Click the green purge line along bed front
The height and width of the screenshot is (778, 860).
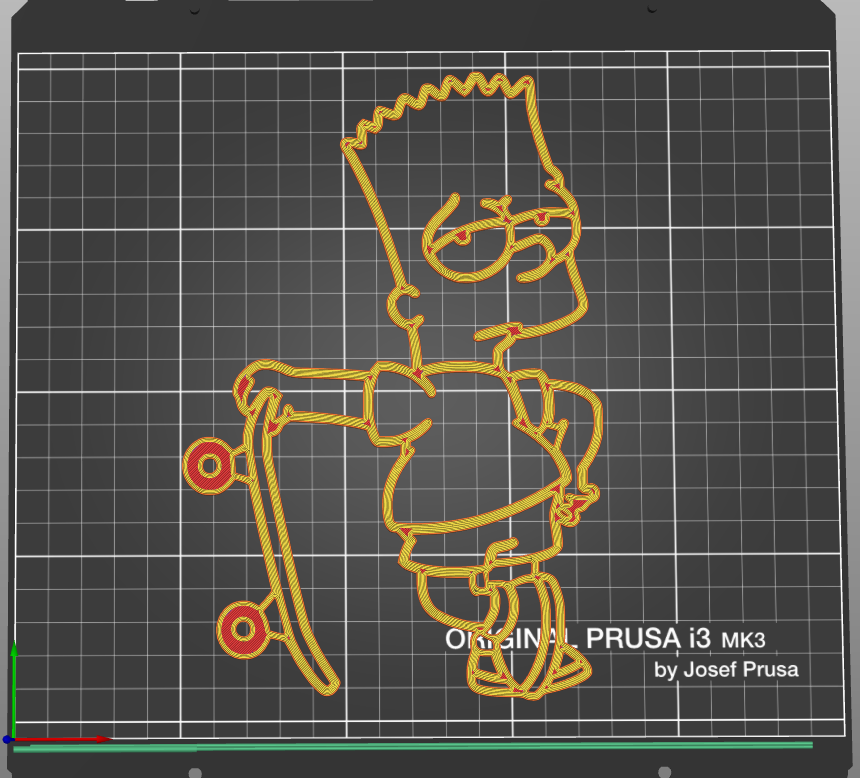pyautogui.click(x=412, y=746)
